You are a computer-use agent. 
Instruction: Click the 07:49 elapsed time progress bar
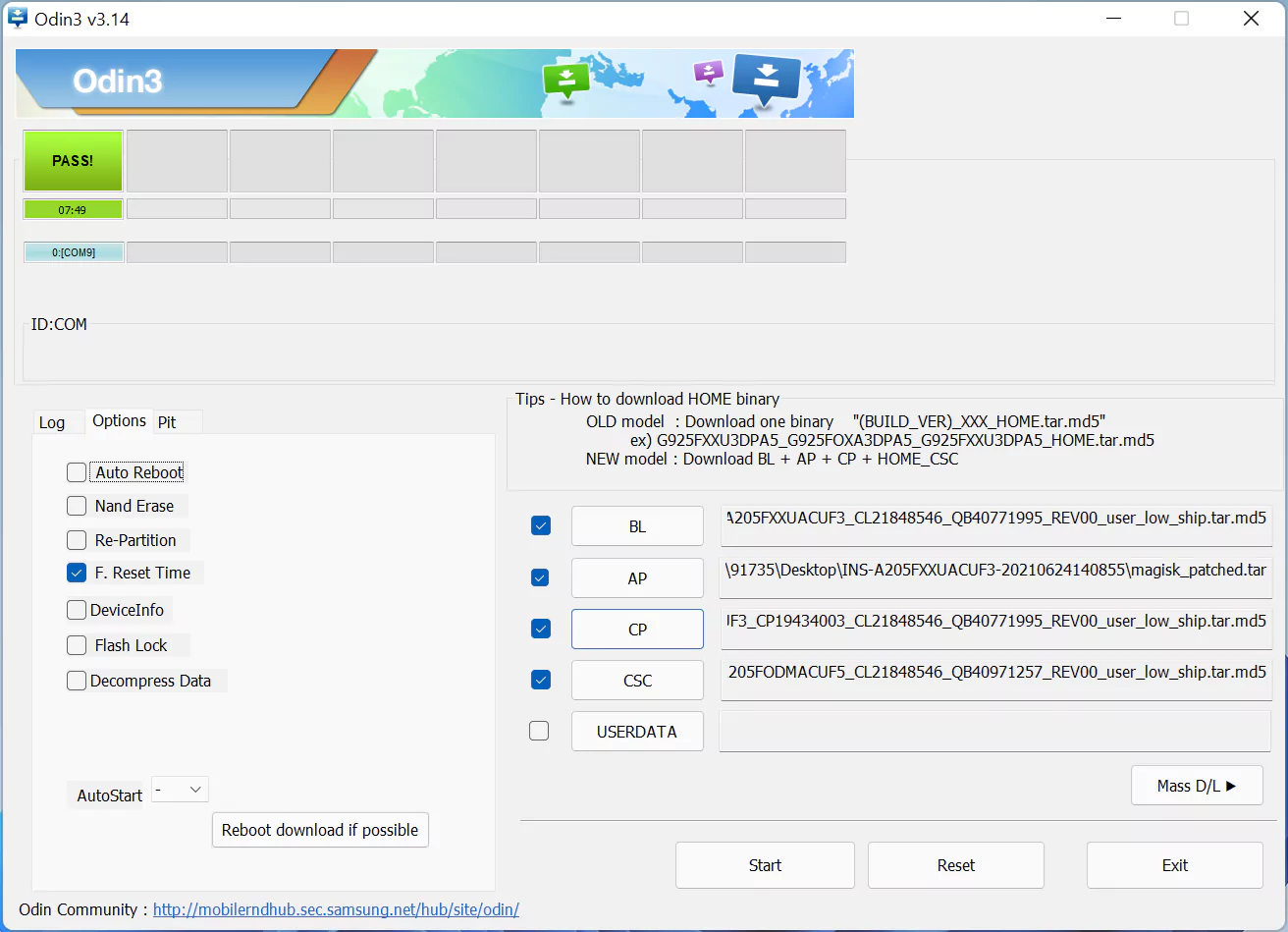(x=73, y=209)
